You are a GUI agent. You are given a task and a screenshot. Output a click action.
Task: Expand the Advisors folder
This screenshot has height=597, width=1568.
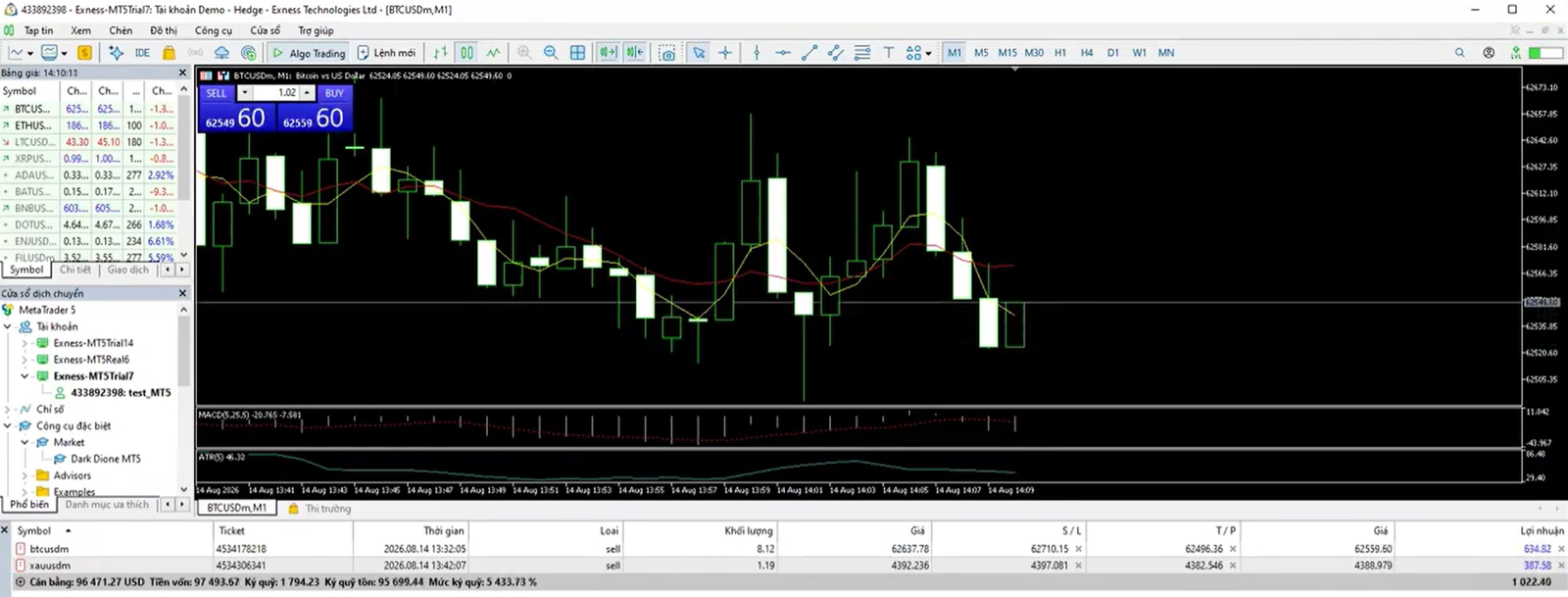pos(25,475)
